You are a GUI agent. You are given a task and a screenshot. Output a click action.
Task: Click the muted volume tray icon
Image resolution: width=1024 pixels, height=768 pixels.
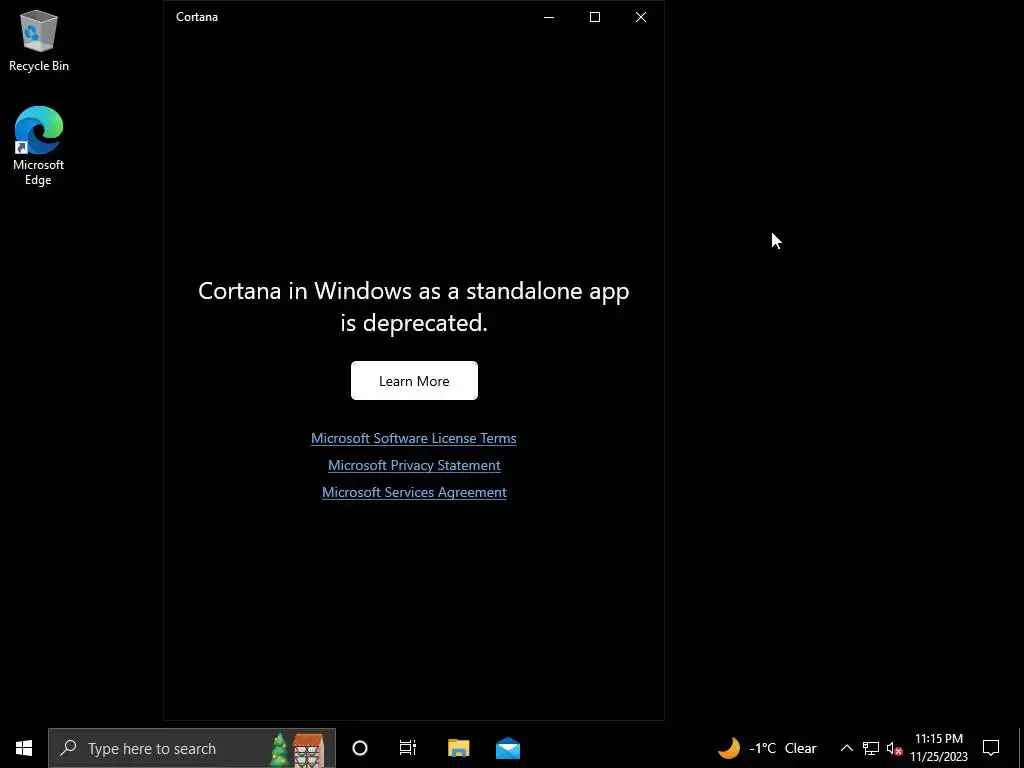pos(894,748)
